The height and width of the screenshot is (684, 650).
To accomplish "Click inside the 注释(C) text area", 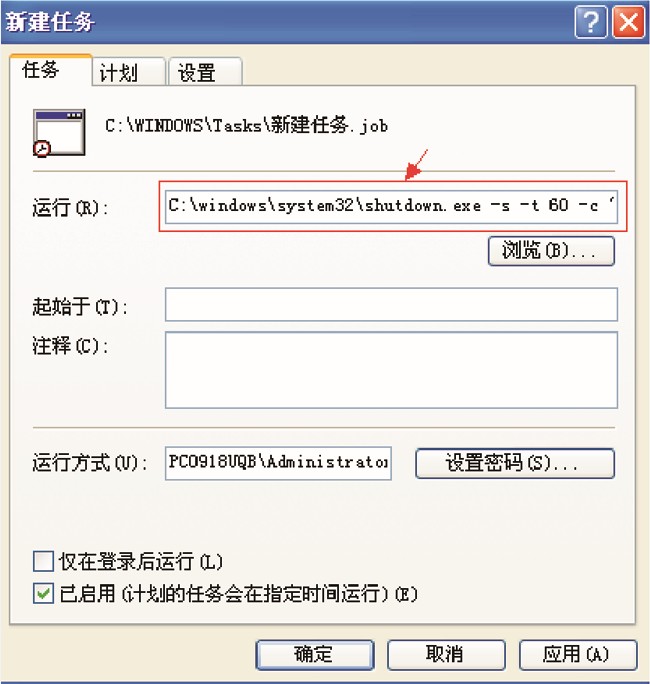I will pos(391,370).
